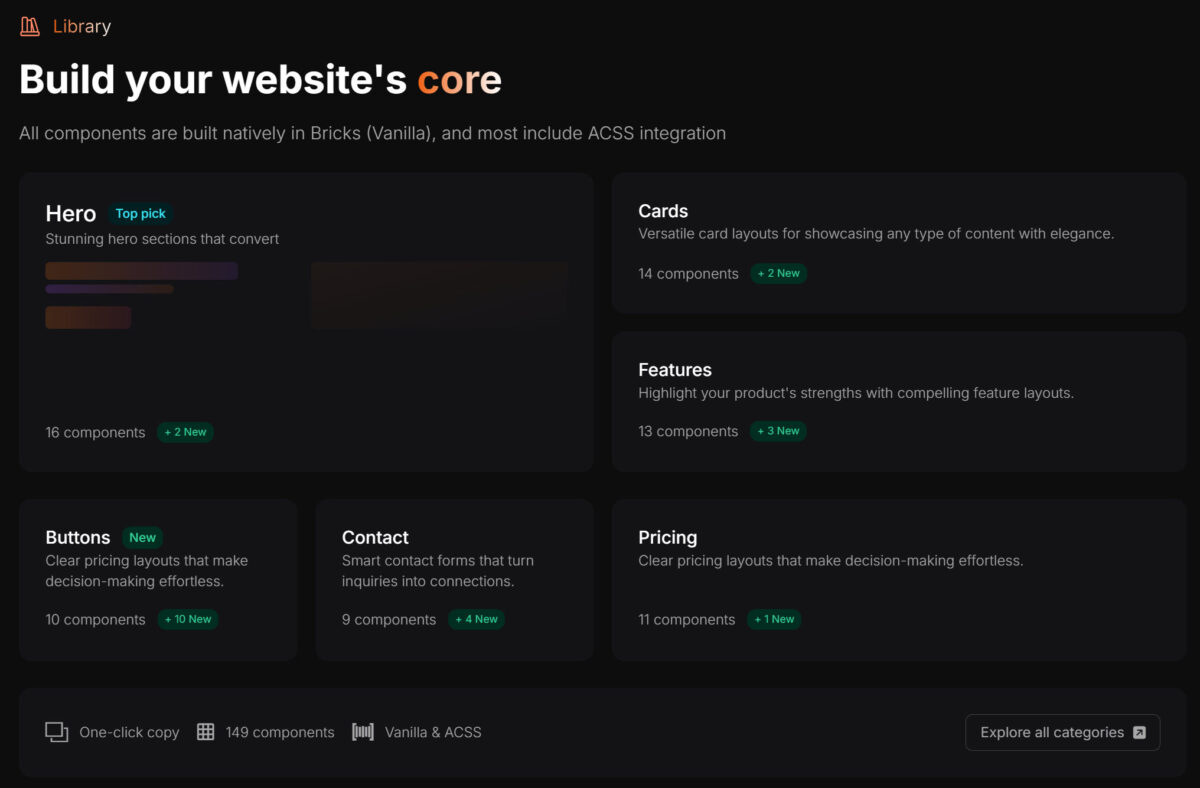The width and height of the screenshot is (1200, 788).
Task: Click the +1 New badge in Pricing card
Action: (x=774, y=619)
